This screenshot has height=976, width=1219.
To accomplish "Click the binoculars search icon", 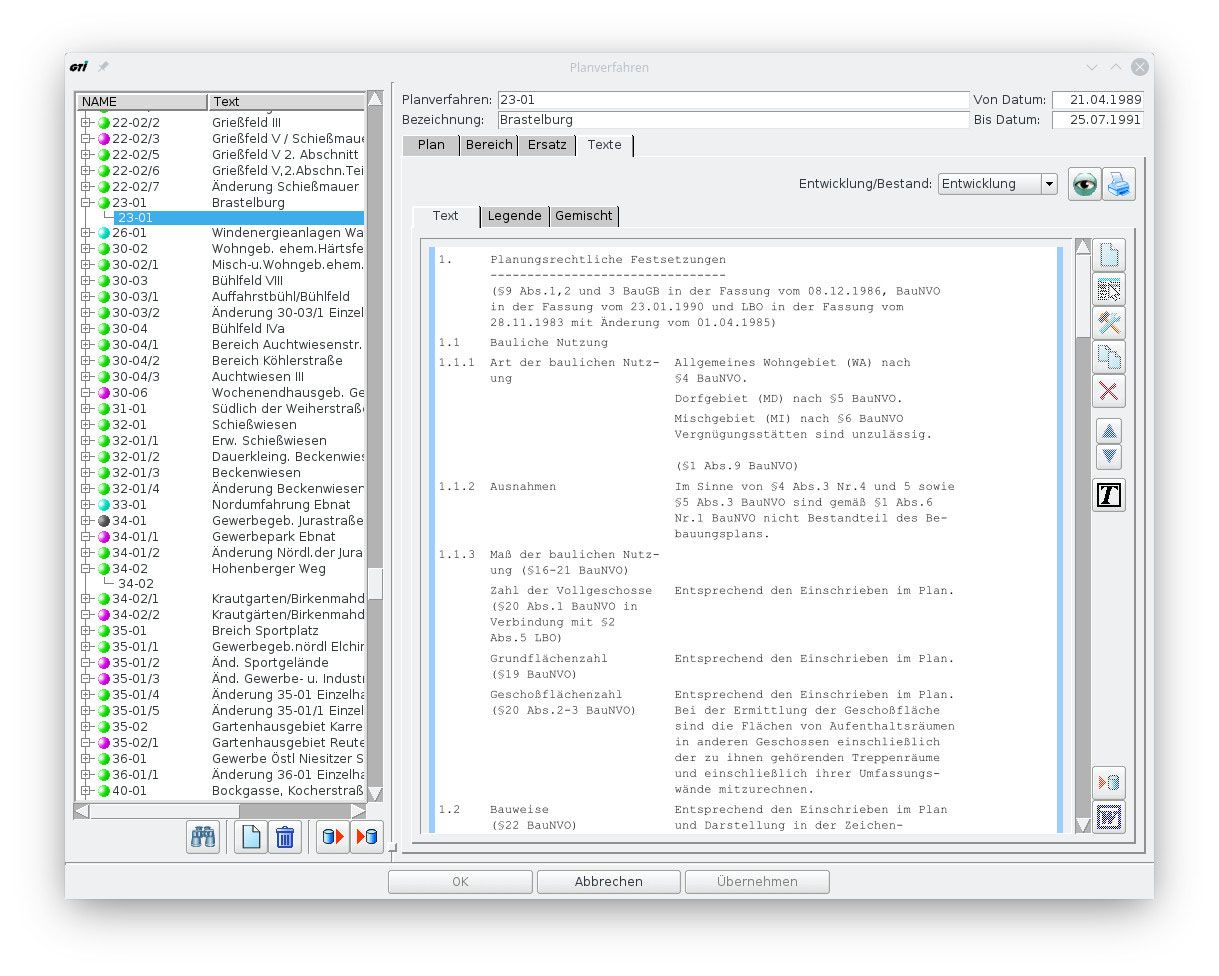I will 203,836.
